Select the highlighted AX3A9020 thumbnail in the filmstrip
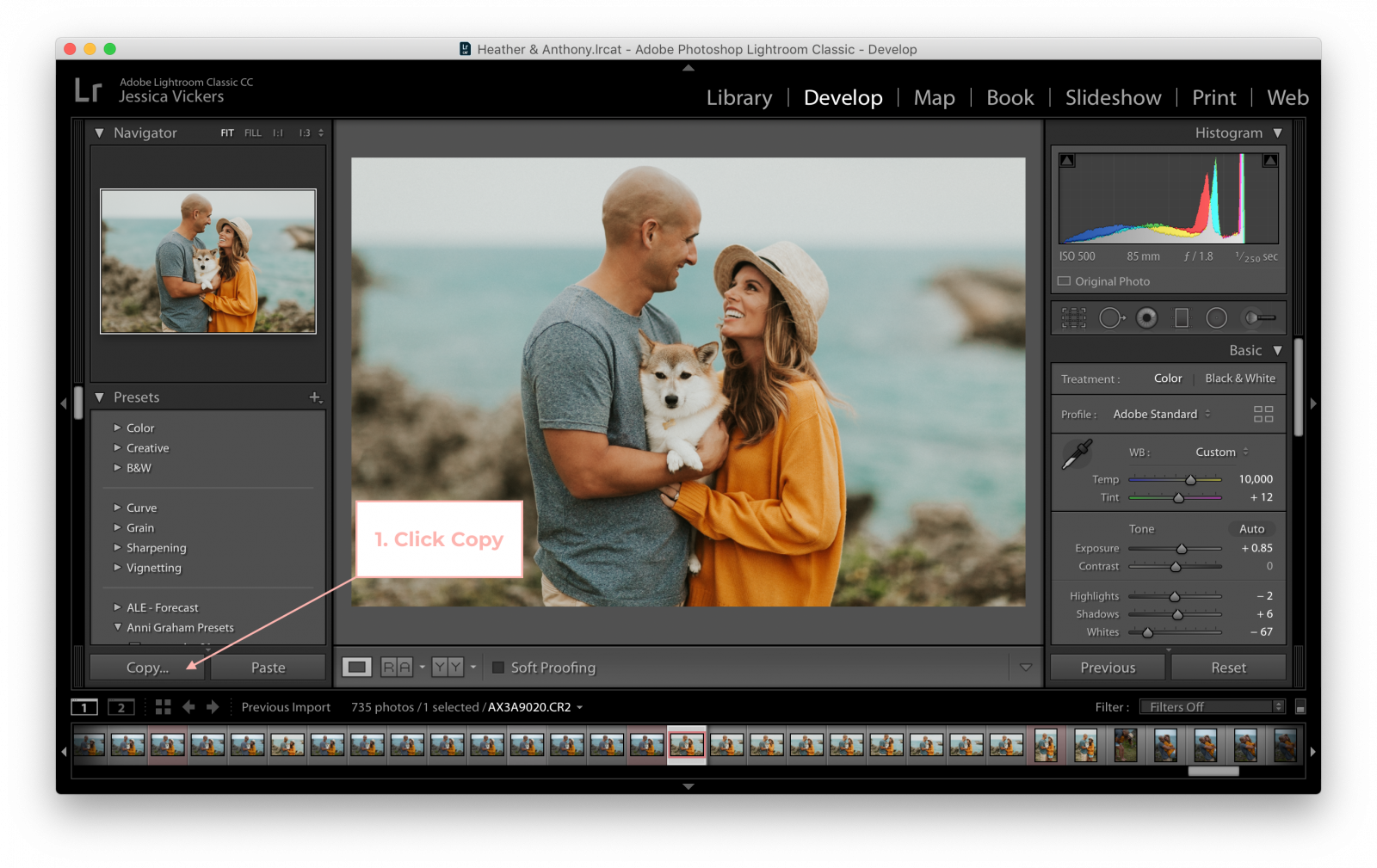 click(x=686, y=745)
